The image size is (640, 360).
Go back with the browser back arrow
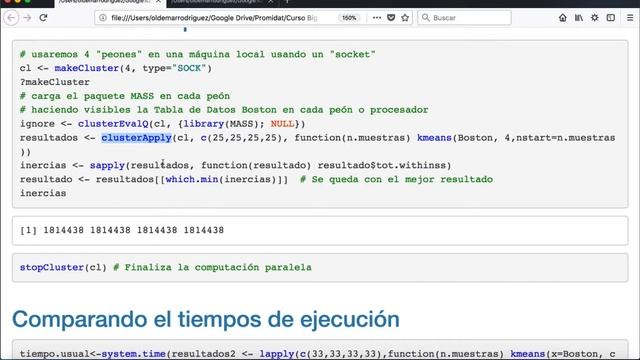[11, 18]
